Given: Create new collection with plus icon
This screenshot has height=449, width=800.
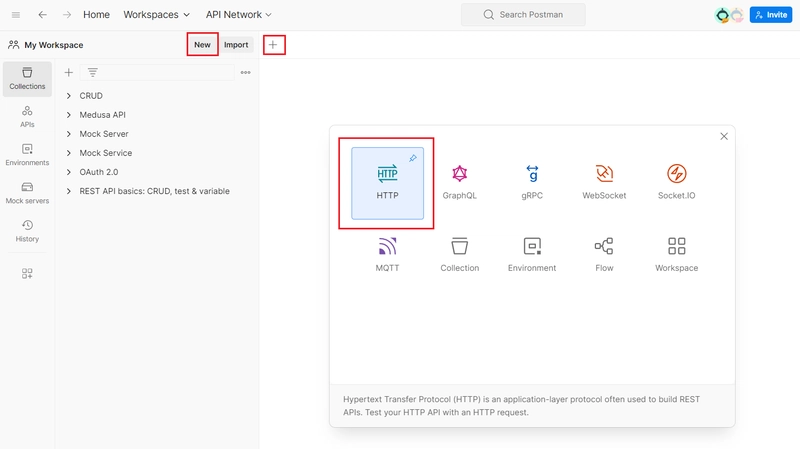Looking at the screenshot, I should point(68,72).
